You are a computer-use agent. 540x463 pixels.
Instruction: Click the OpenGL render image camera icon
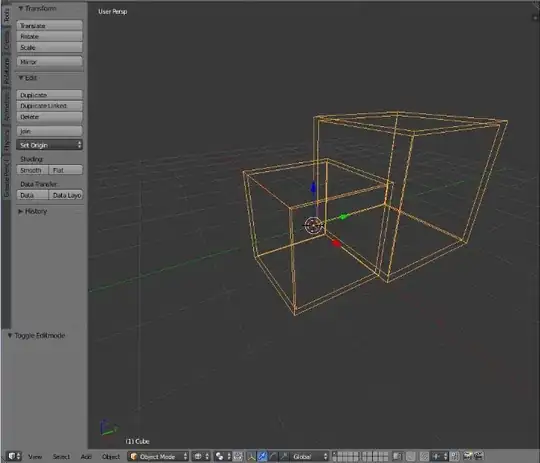click(468, 456)
